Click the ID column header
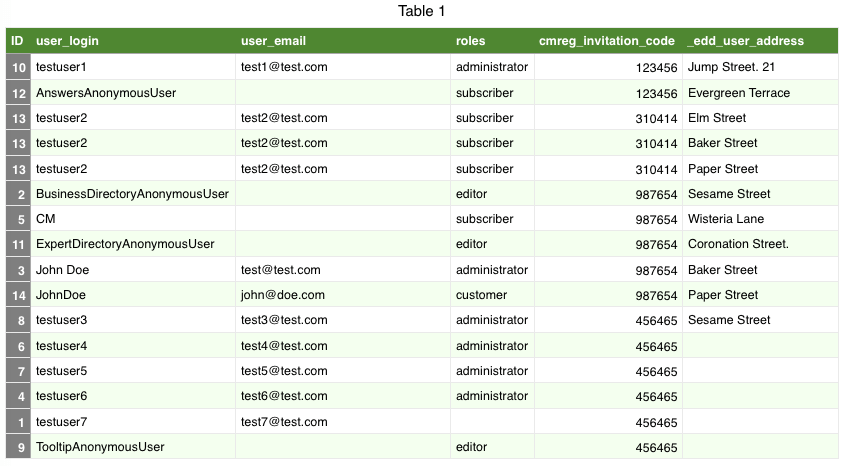This screenshot has width=847, height=466. [17, 41]
